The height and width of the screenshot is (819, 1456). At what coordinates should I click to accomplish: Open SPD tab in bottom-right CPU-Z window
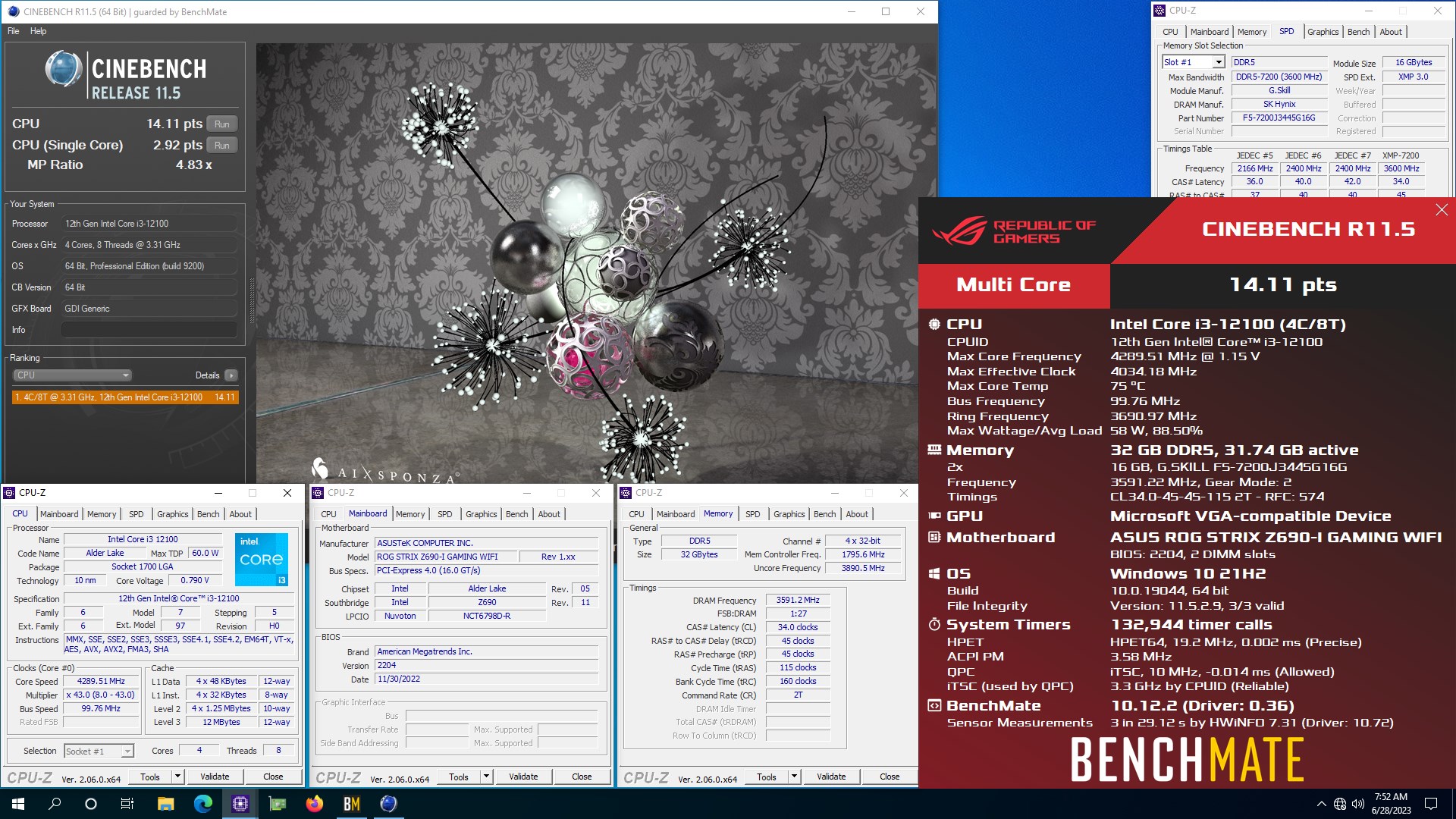[752, 514]
